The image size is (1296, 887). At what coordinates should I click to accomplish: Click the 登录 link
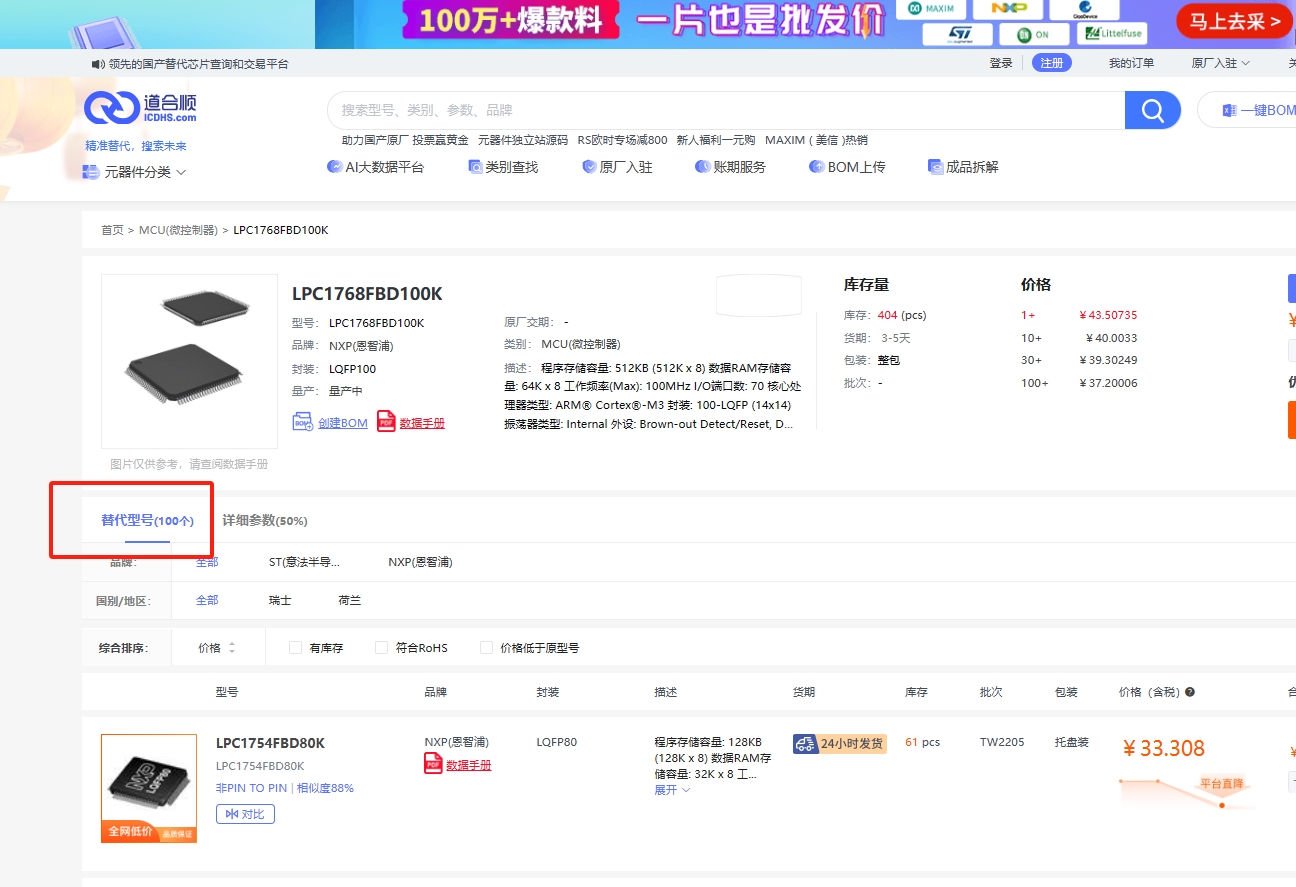tap(1001, 63)
